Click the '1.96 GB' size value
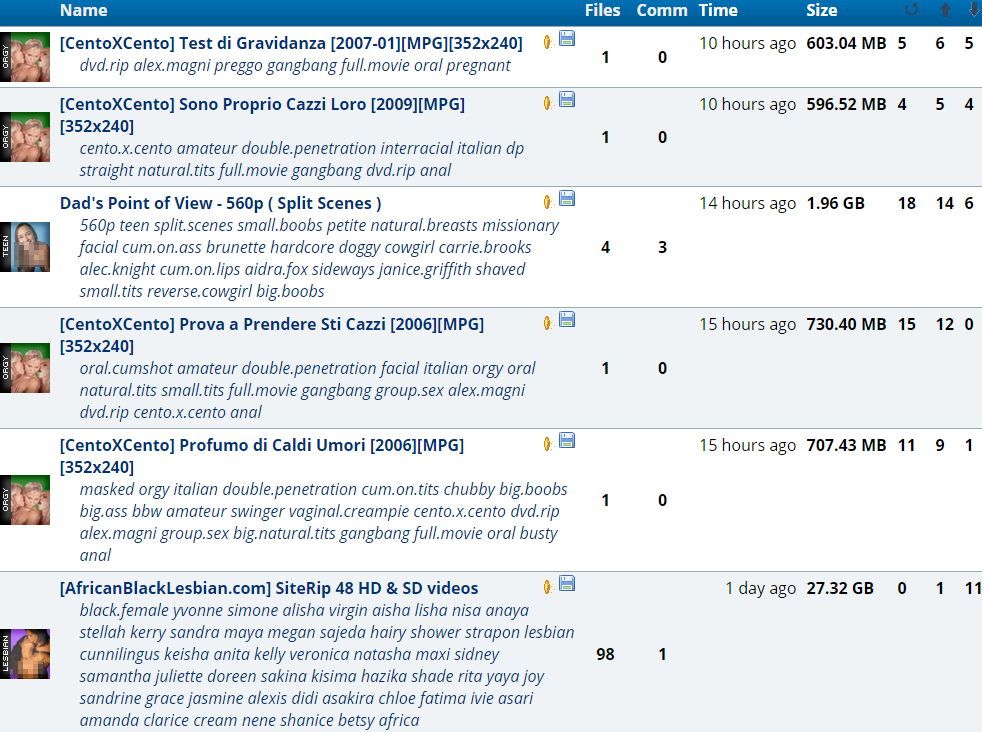 pyautogui.click(x=835, y=204)
